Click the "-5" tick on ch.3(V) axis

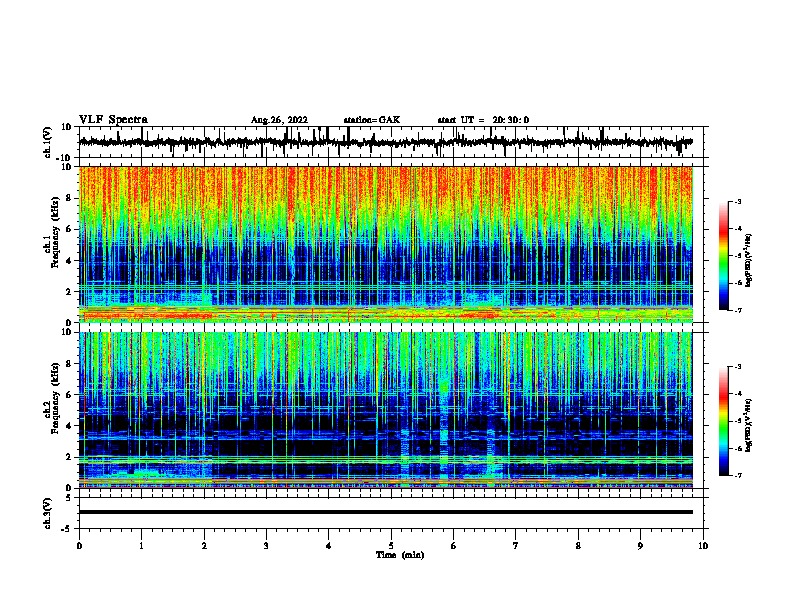[68, 529]
